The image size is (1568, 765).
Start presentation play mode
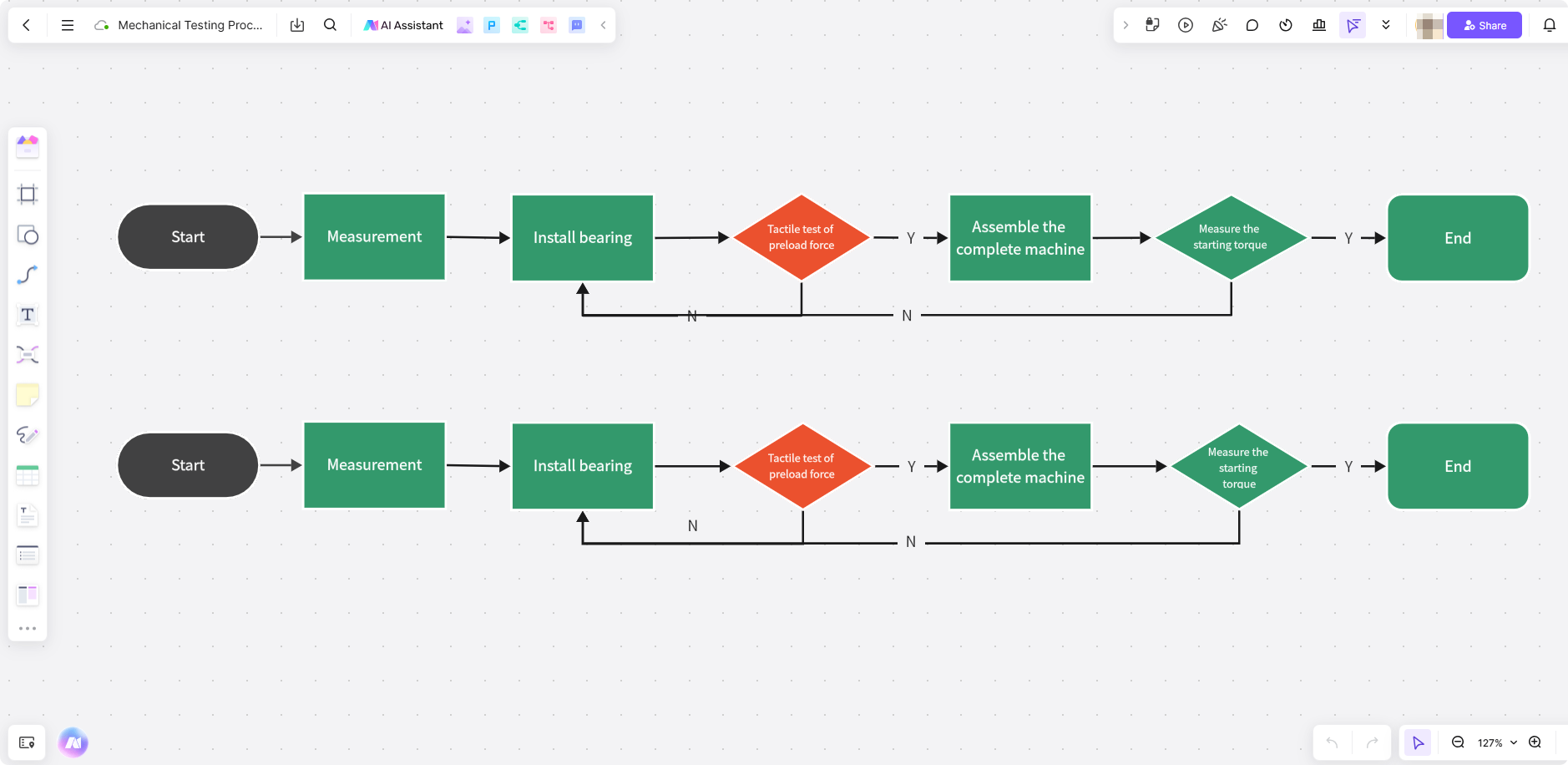1186,25
